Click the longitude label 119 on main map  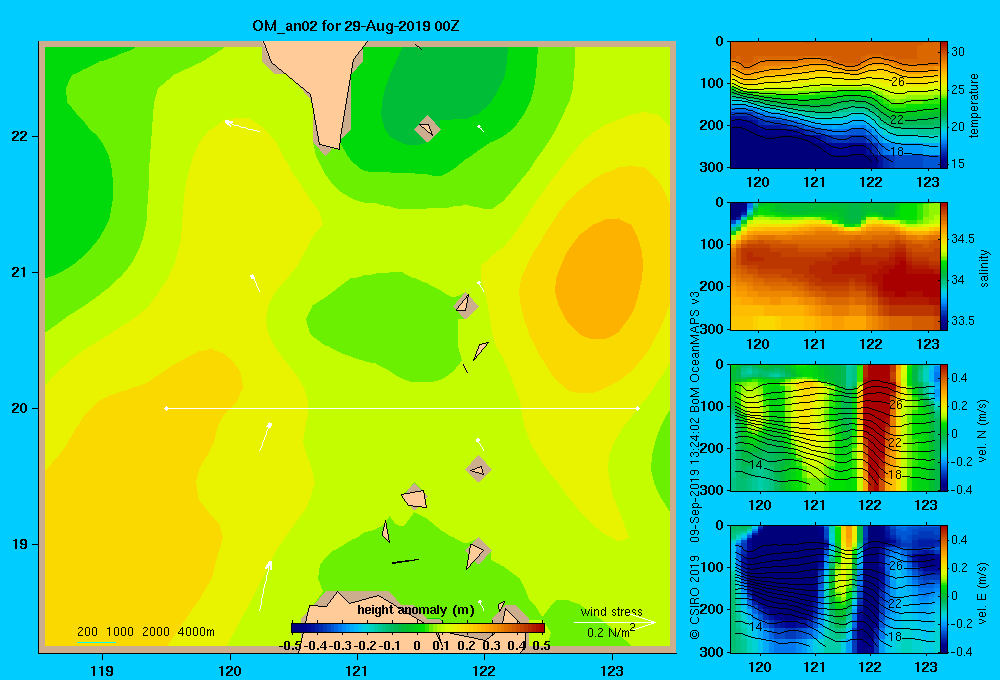click(103, 670)
